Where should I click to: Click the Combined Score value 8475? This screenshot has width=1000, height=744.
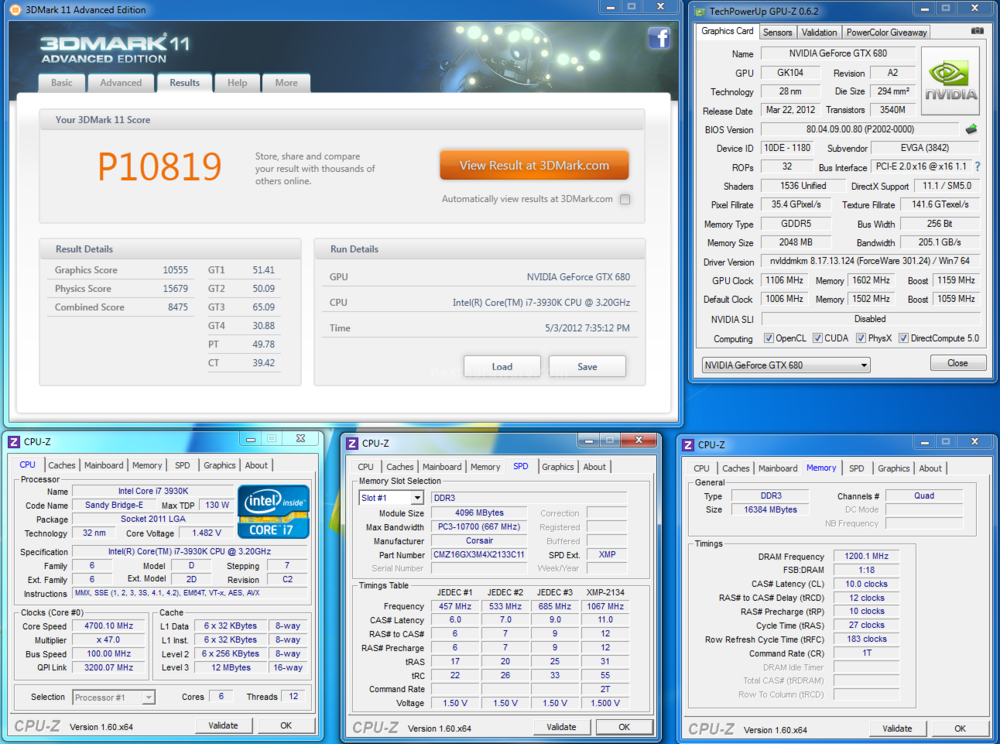click(x=178, y=307)
